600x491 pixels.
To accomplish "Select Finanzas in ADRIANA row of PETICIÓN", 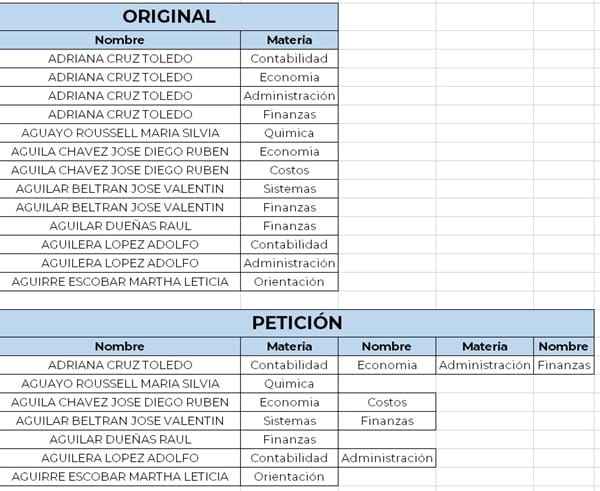I will tap(564, 365).
